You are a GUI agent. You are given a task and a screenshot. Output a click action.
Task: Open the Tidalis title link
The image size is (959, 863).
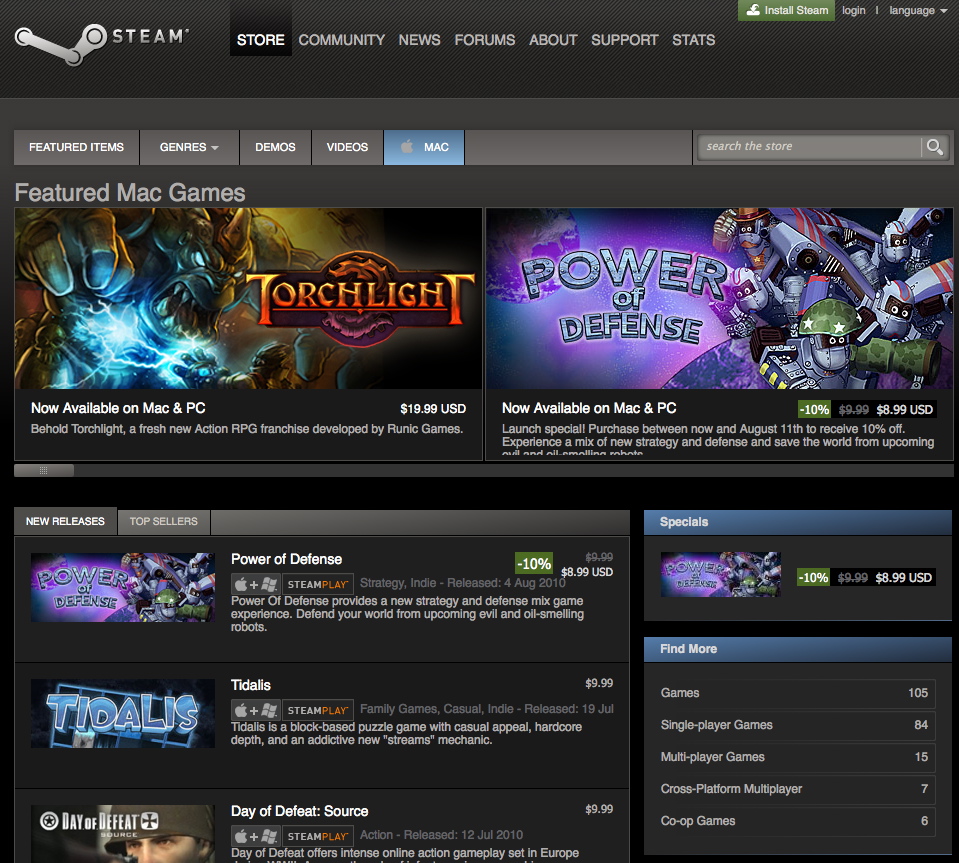tap(251, 685)
